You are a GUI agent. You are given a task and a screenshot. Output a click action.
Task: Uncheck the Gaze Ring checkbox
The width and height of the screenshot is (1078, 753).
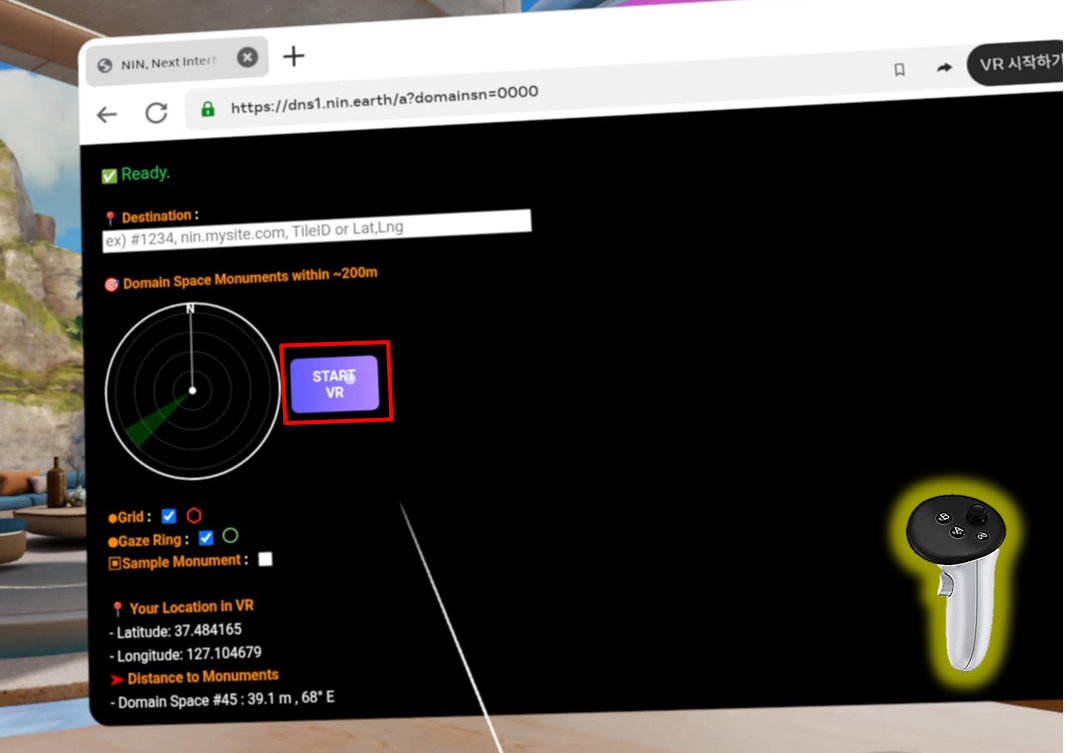tap(206, 538)
